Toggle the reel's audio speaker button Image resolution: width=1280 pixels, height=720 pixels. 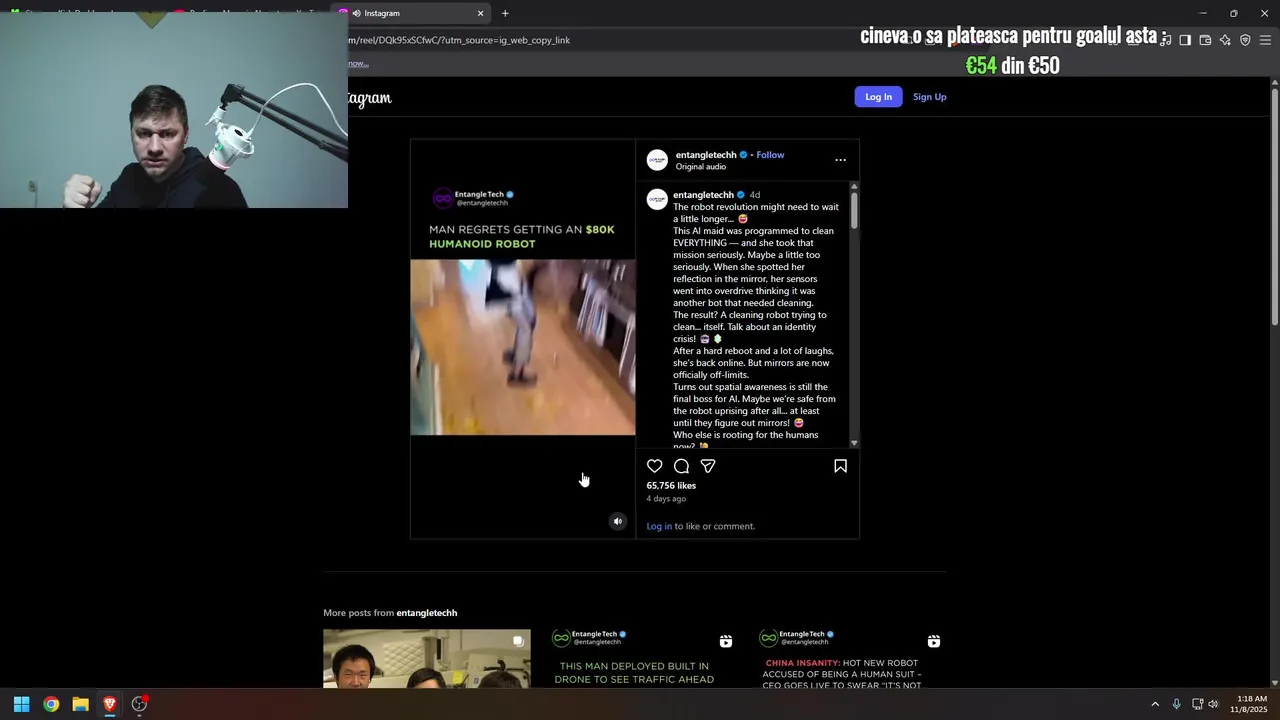(x=617, y=521)
